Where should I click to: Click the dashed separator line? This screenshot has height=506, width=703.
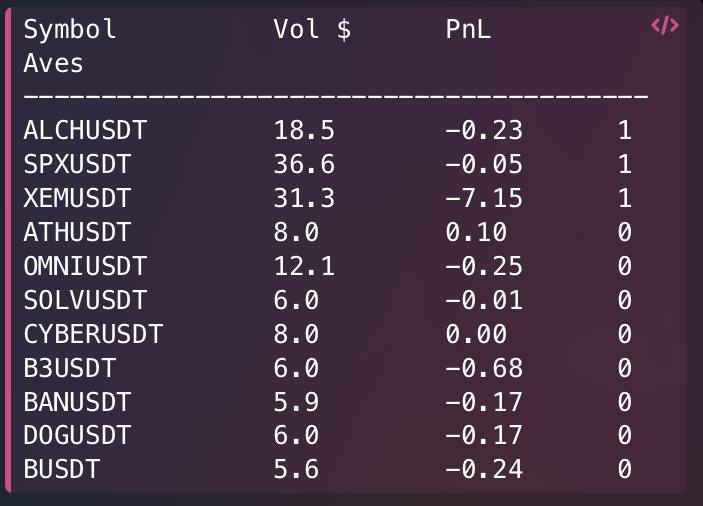coord(336,96)
